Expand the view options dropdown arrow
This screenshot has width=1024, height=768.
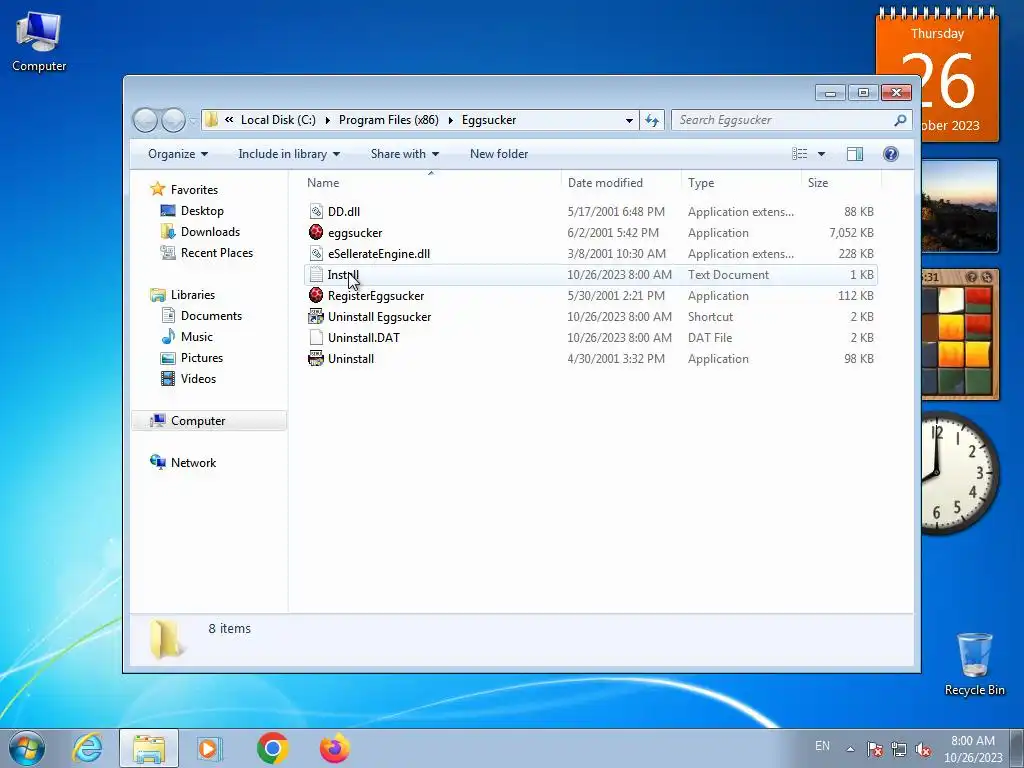pos(822,153)
